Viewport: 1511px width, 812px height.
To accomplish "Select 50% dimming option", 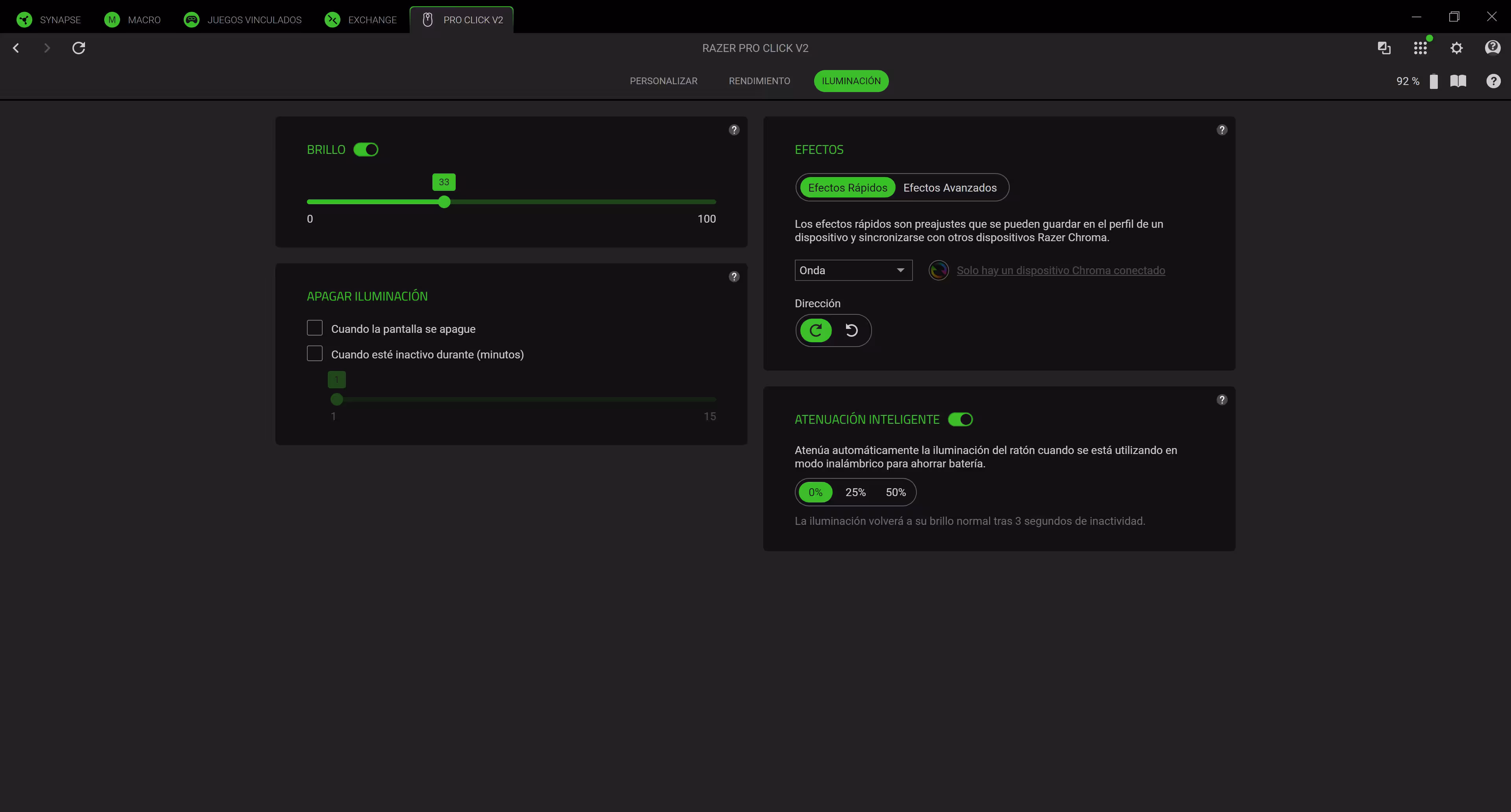I will click(x=896, y=493).
